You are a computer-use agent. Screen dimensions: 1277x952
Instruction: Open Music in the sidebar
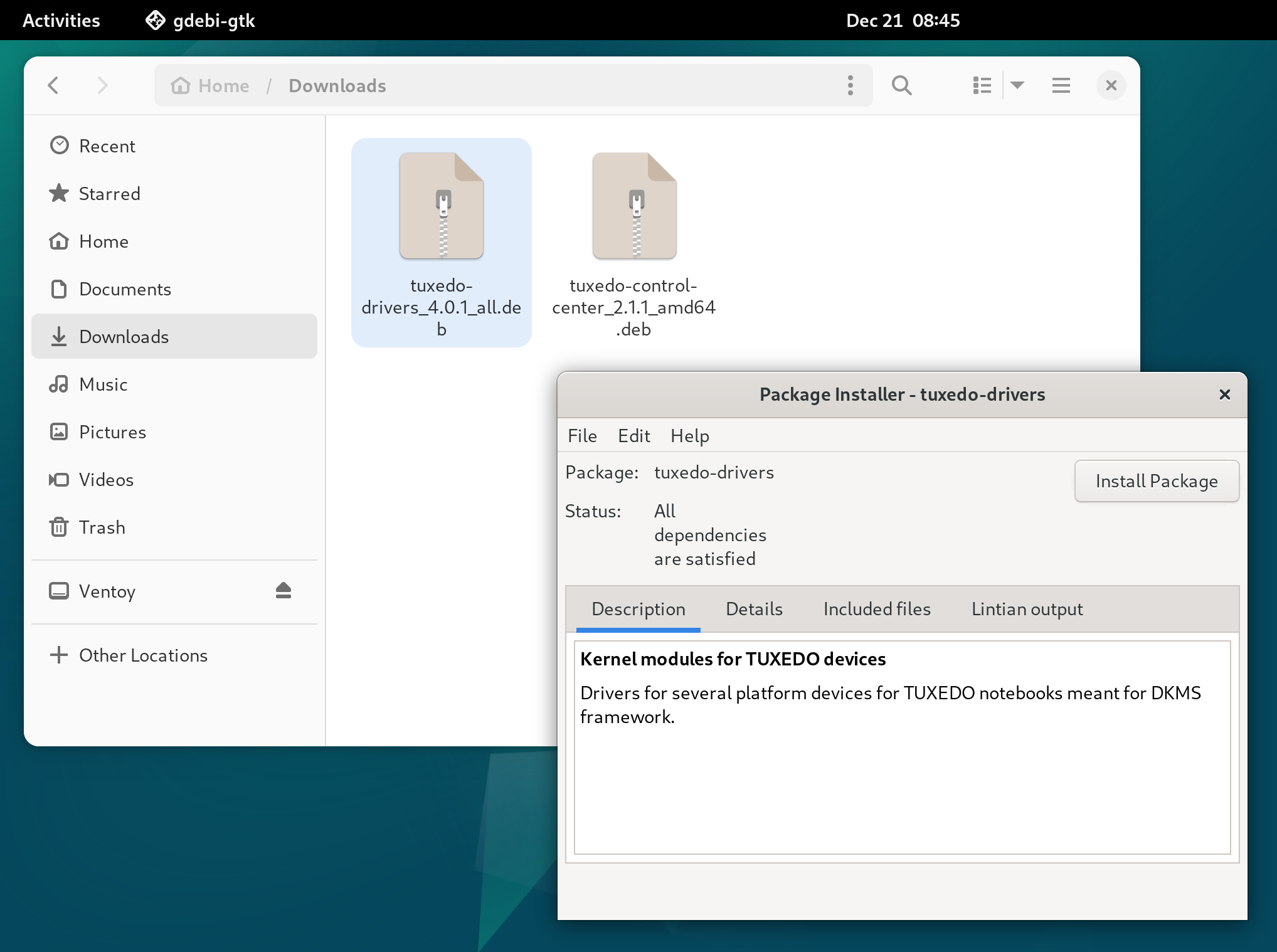pyautogui.click(x=174, y=384)
